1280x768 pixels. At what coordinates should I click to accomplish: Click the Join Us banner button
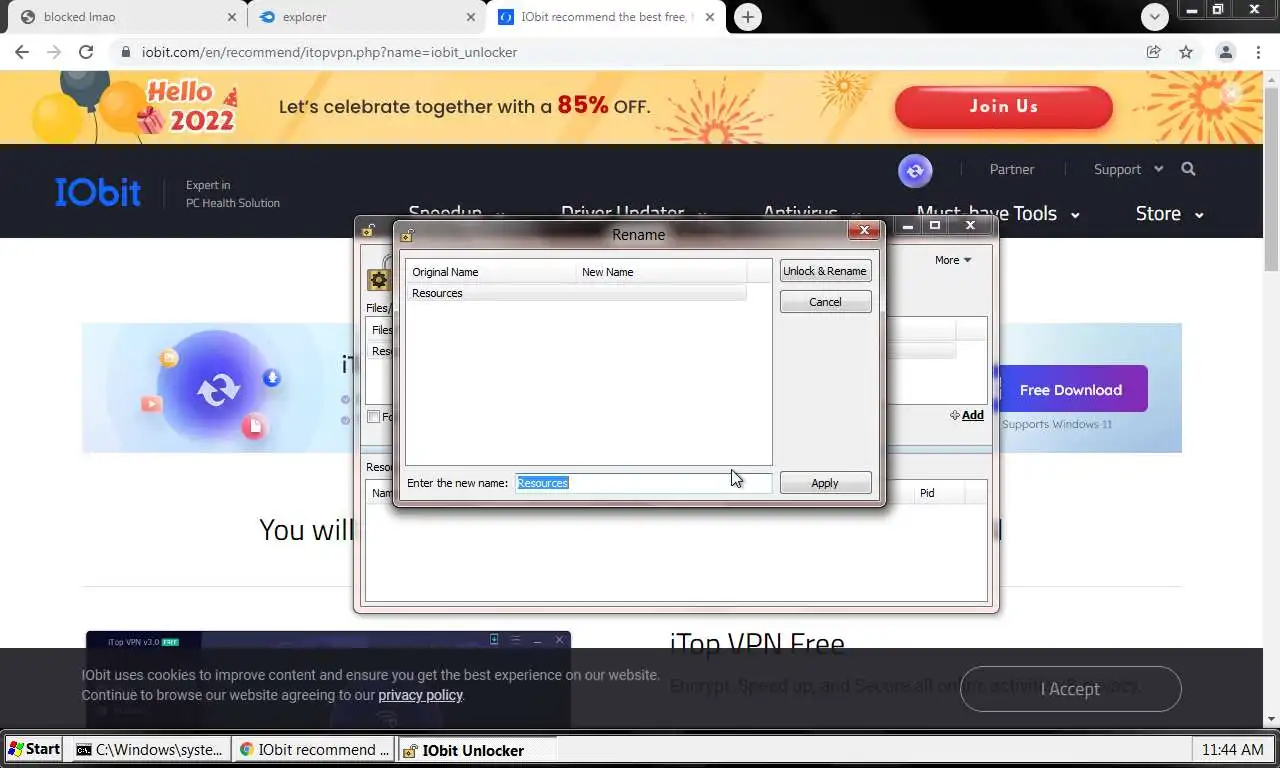pos(1003,107)
